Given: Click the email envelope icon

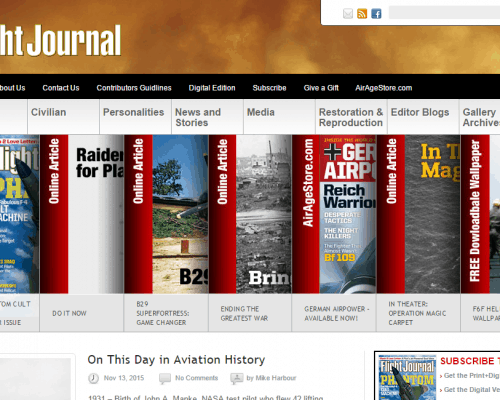Looking at the screenshot, I should pos(348,14).
